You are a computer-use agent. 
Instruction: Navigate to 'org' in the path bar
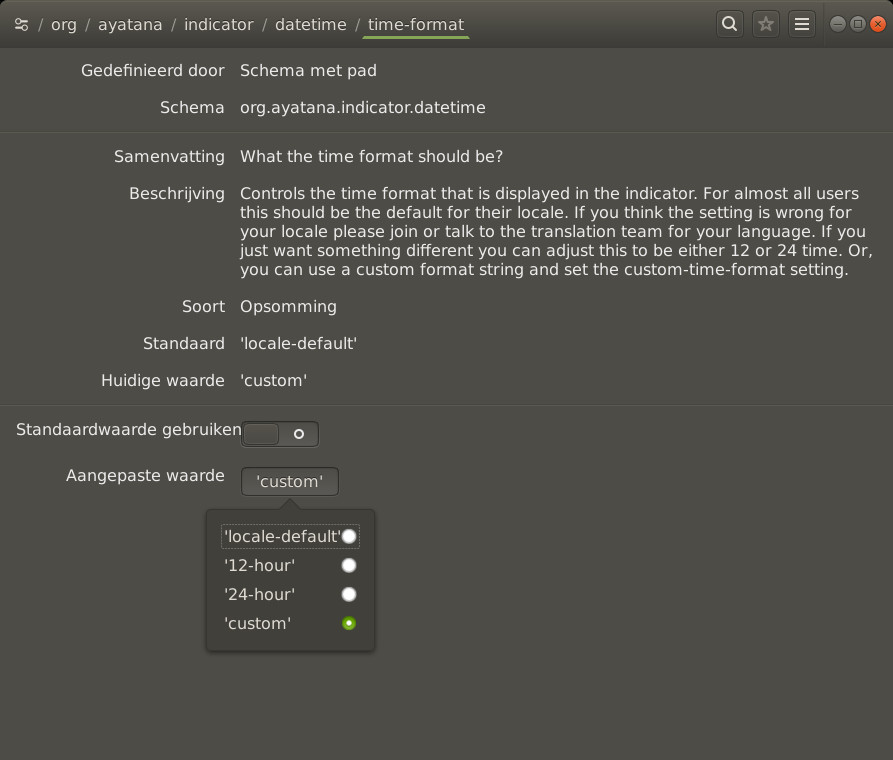(64, 24)
